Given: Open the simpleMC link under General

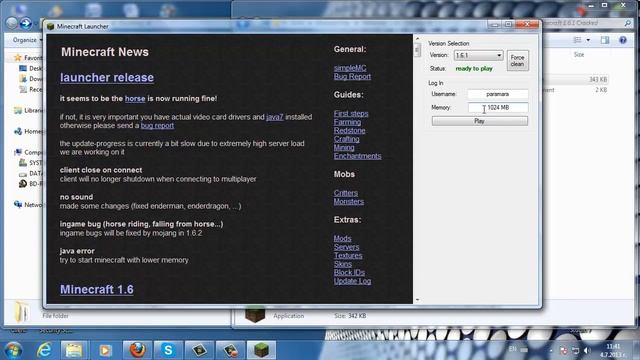Looking at the screenshot, I should coord(350,68).
